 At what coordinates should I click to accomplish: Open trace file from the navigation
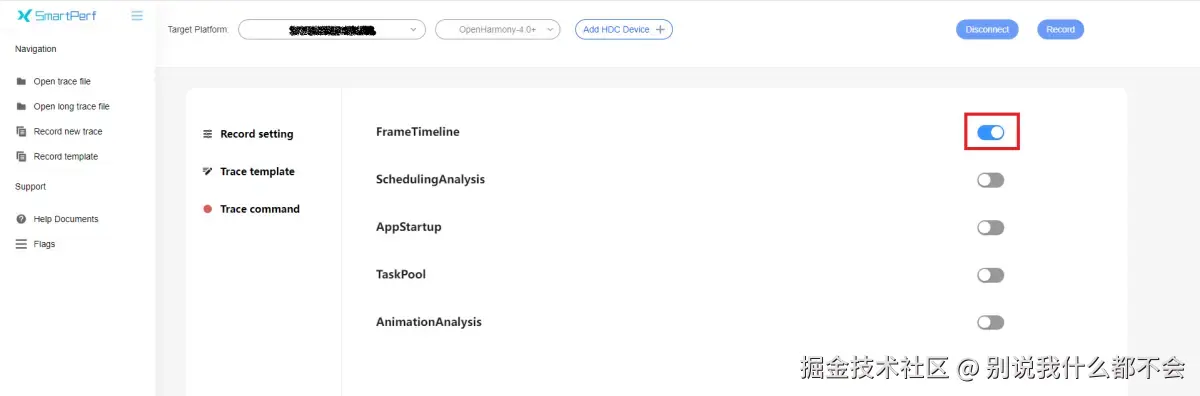[x=62, y=82]
